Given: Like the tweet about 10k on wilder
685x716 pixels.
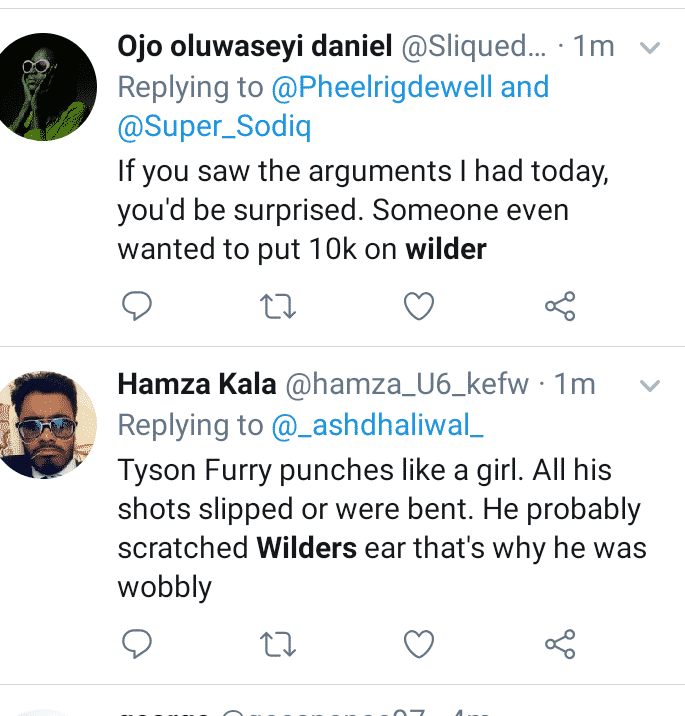Looking at the screenshot, I should click(x=420, y=306).
